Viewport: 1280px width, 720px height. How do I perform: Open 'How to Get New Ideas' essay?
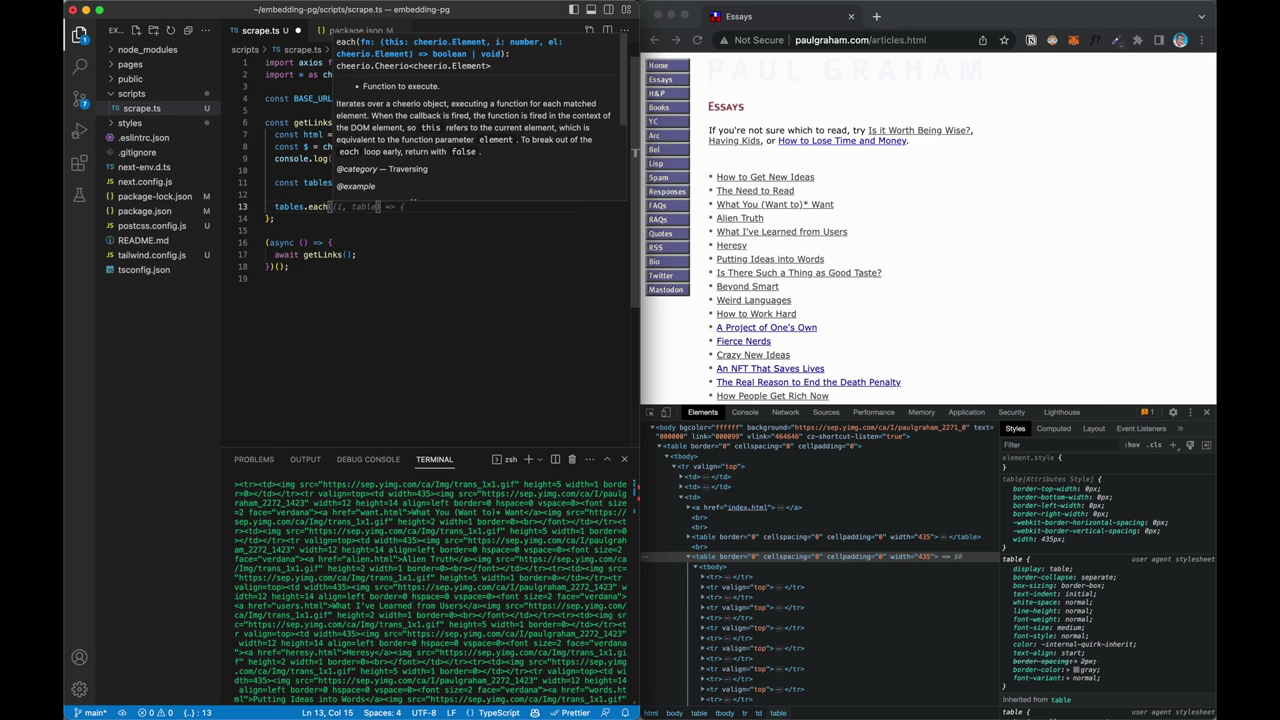pos(765,177)
